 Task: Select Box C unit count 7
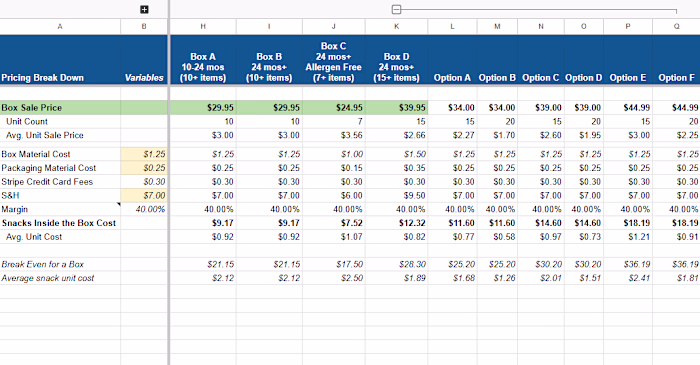pyautogui.click(x=333, y=121)
